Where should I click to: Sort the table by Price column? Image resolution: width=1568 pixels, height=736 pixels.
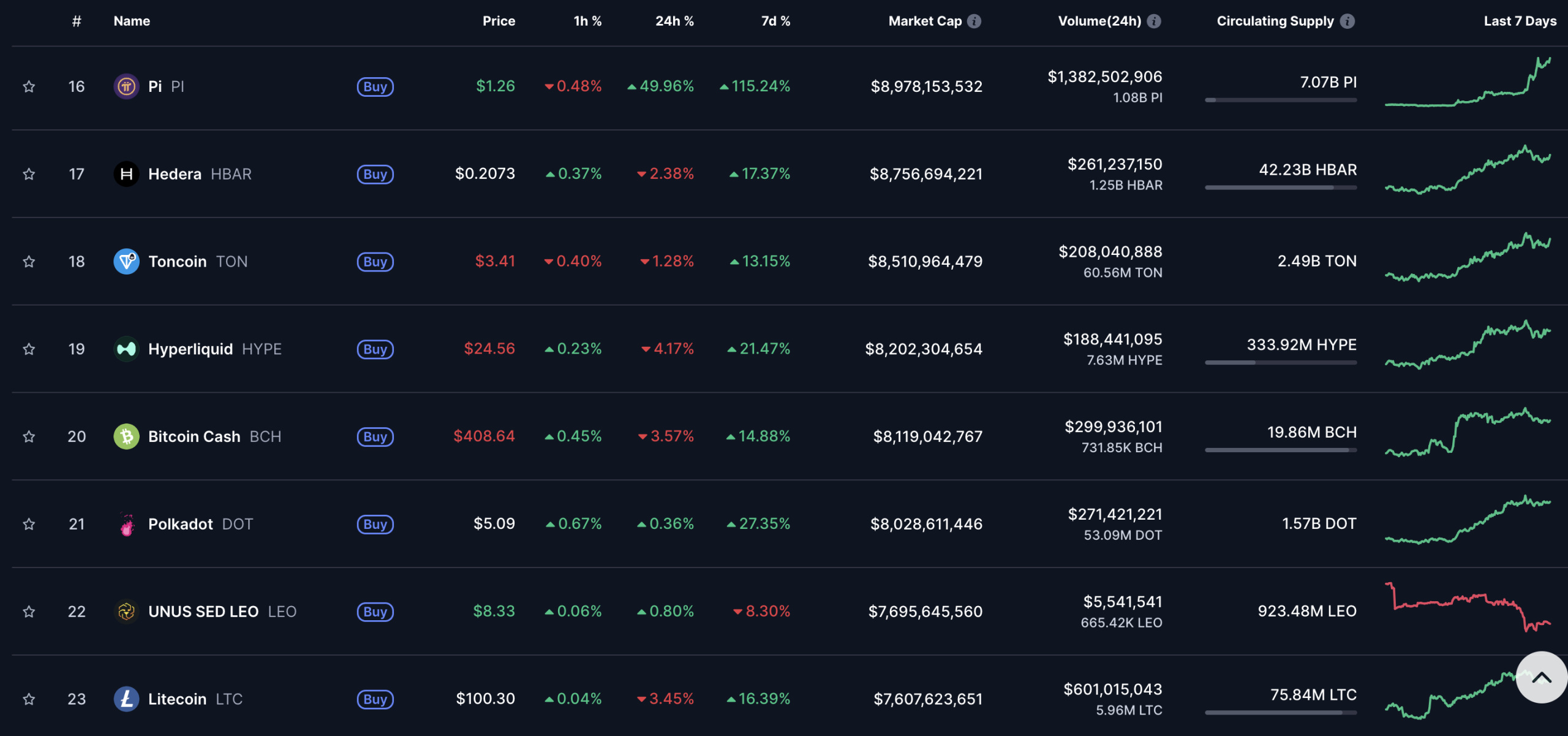pyautogui.click(x=499, y=21)
